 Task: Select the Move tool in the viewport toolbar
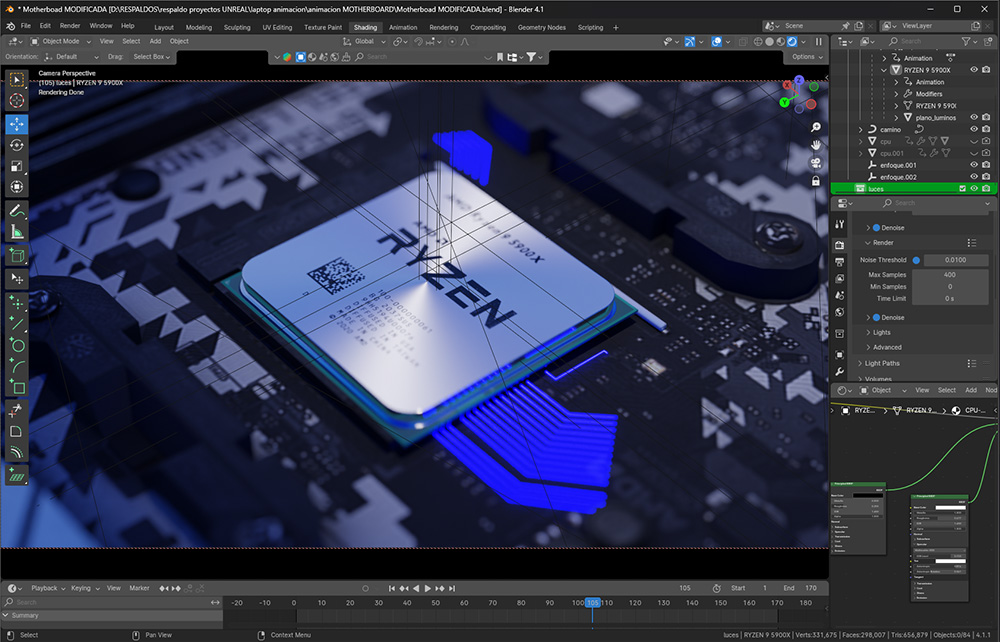17,124
